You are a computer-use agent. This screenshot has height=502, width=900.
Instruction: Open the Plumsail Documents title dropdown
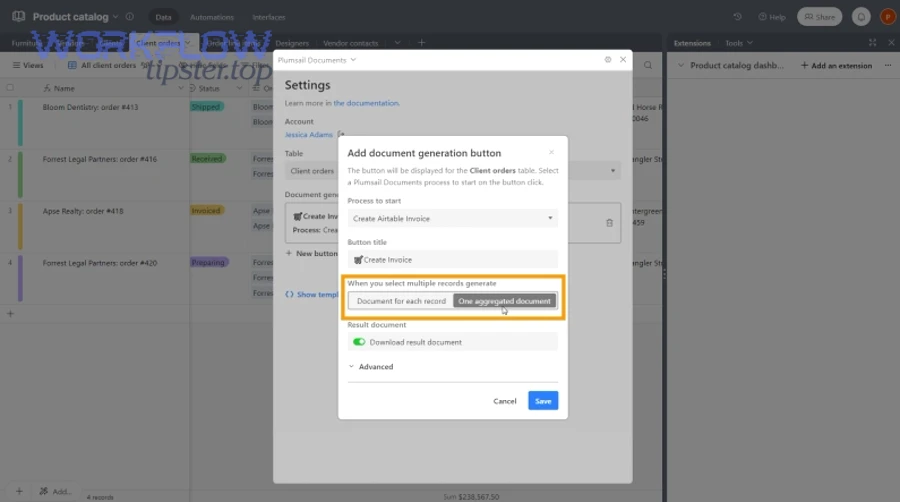point(317,60)
